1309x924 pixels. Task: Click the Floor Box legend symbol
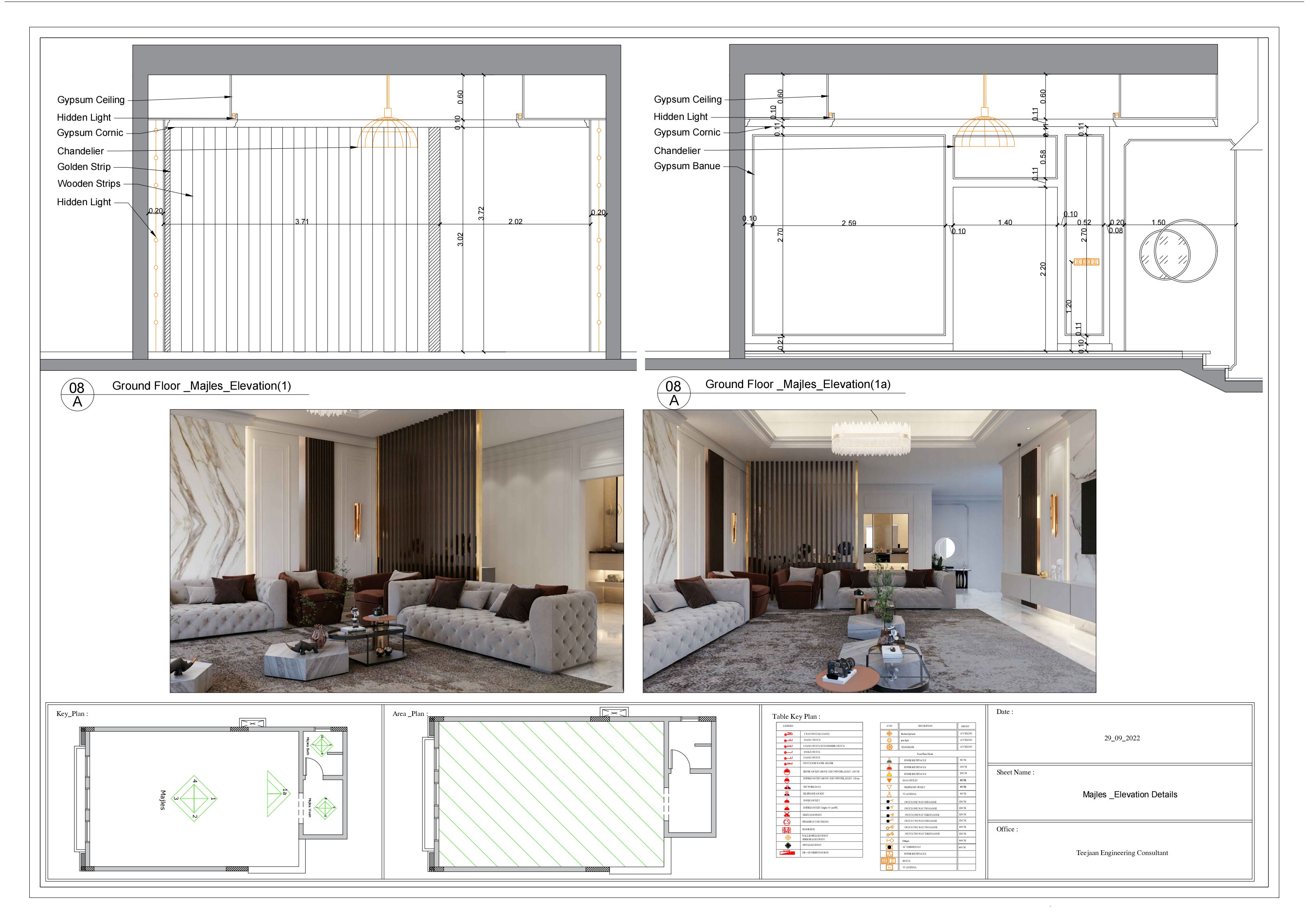tap(787, 830)
